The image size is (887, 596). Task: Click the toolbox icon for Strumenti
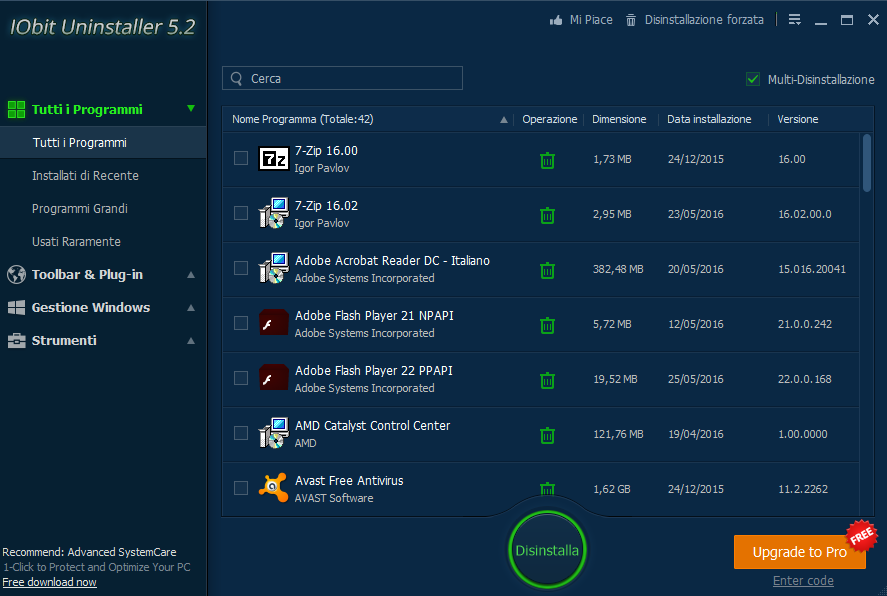point(16,340)
